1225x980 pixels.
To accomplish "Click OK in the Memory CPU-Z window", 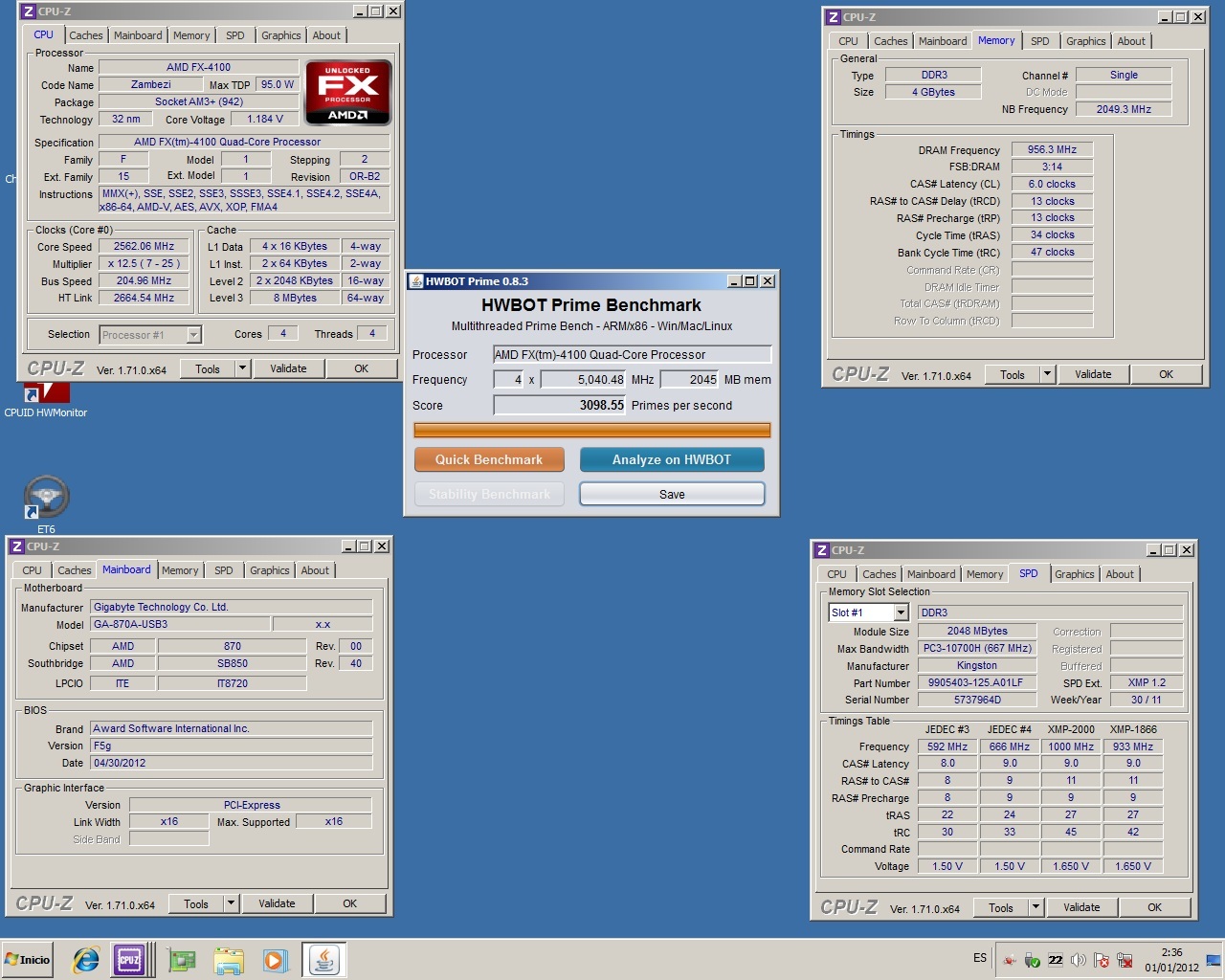I will [1166, 374].
